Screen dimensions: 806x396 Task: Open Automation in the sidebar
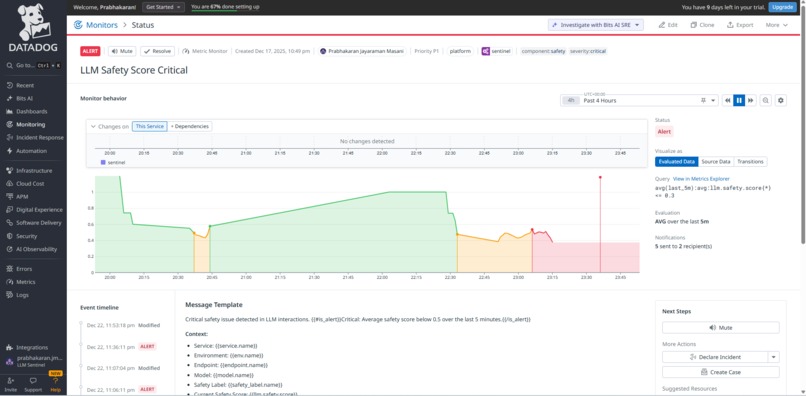[31, 151]
